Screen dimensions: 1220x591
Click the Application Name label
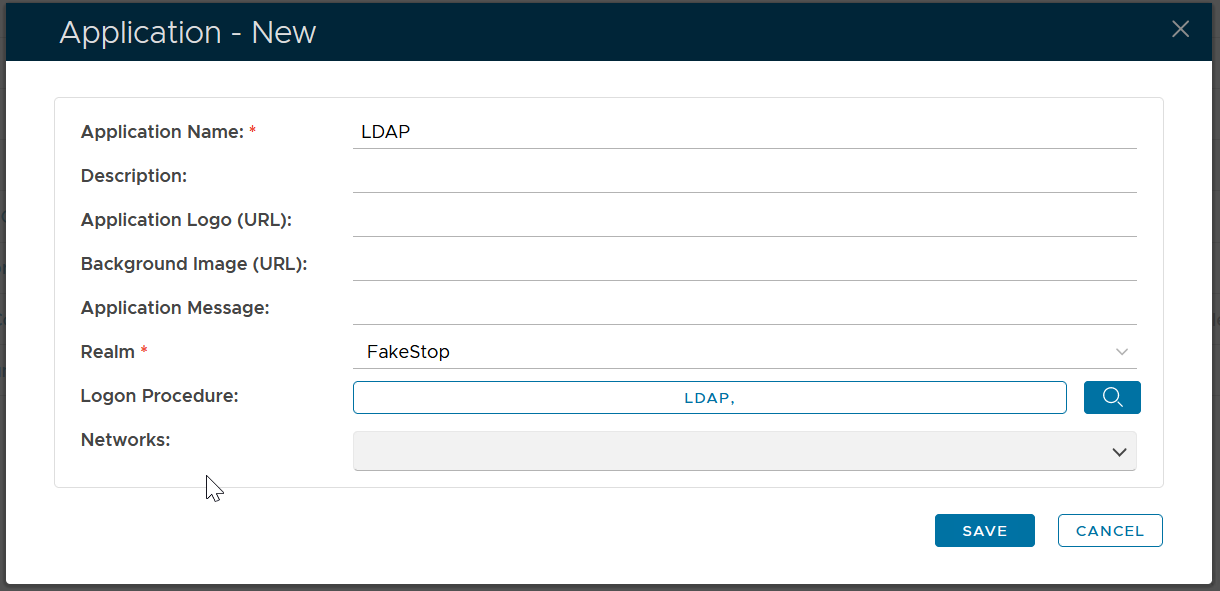(x=162, y=132)
